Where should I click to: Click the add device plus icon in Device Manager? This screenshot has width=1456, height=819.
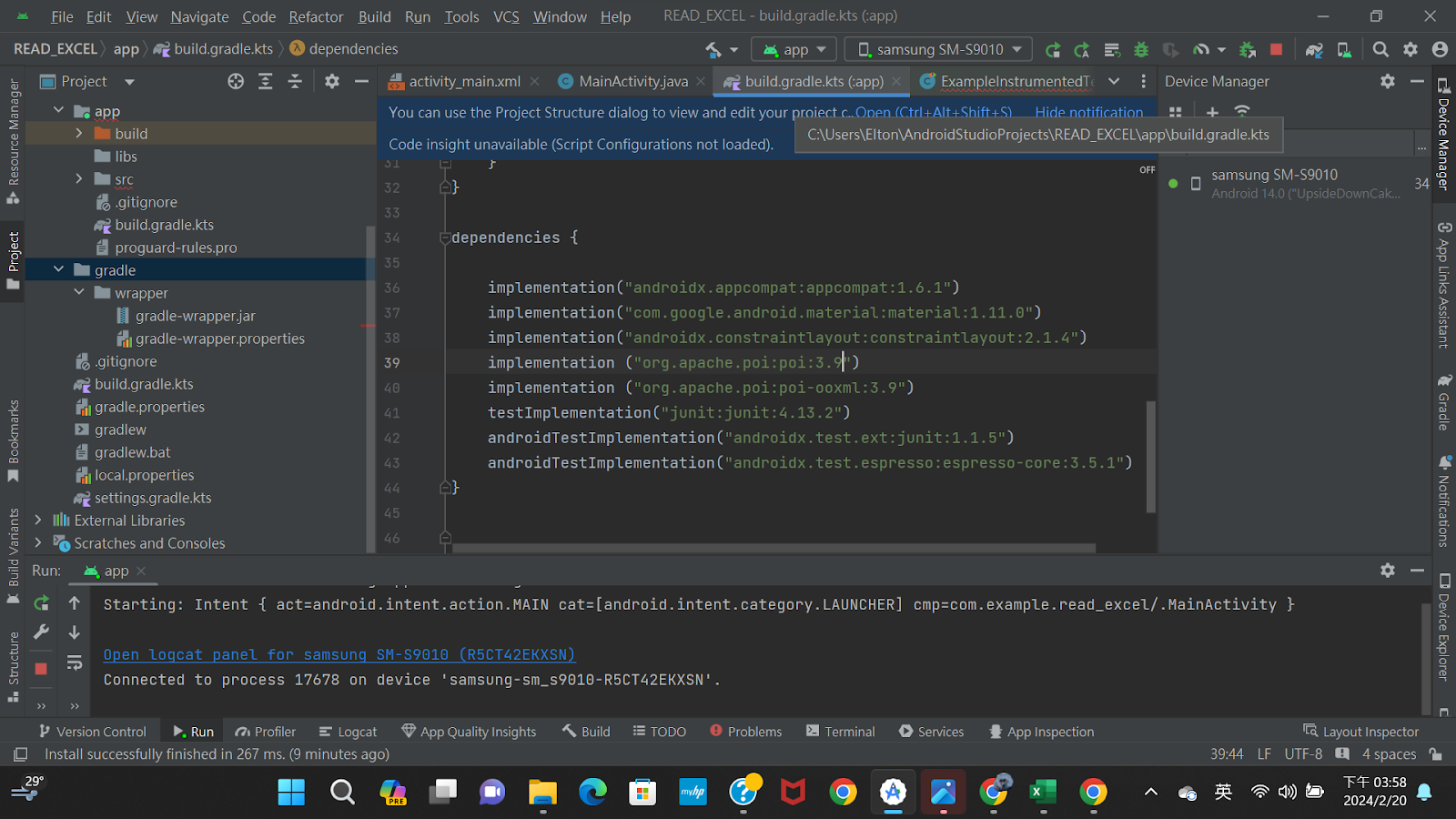[1212, 112]
